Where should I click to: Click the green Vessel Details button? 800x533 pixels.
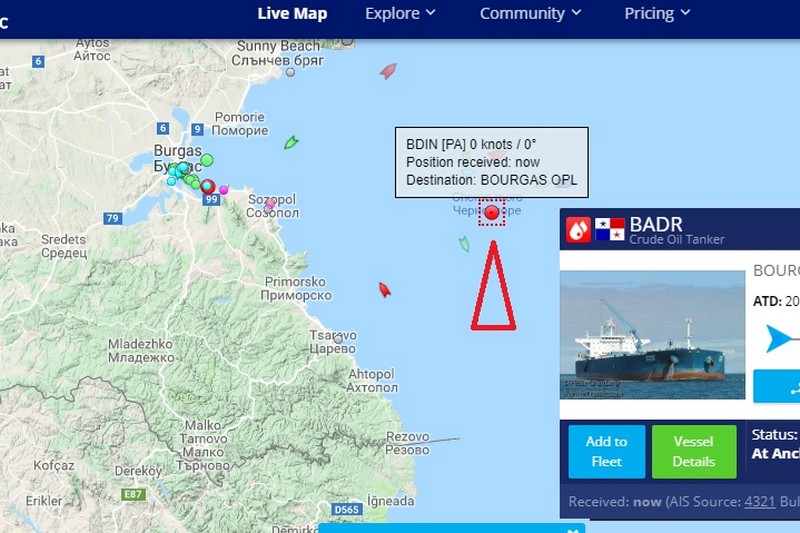pos(694,451)
